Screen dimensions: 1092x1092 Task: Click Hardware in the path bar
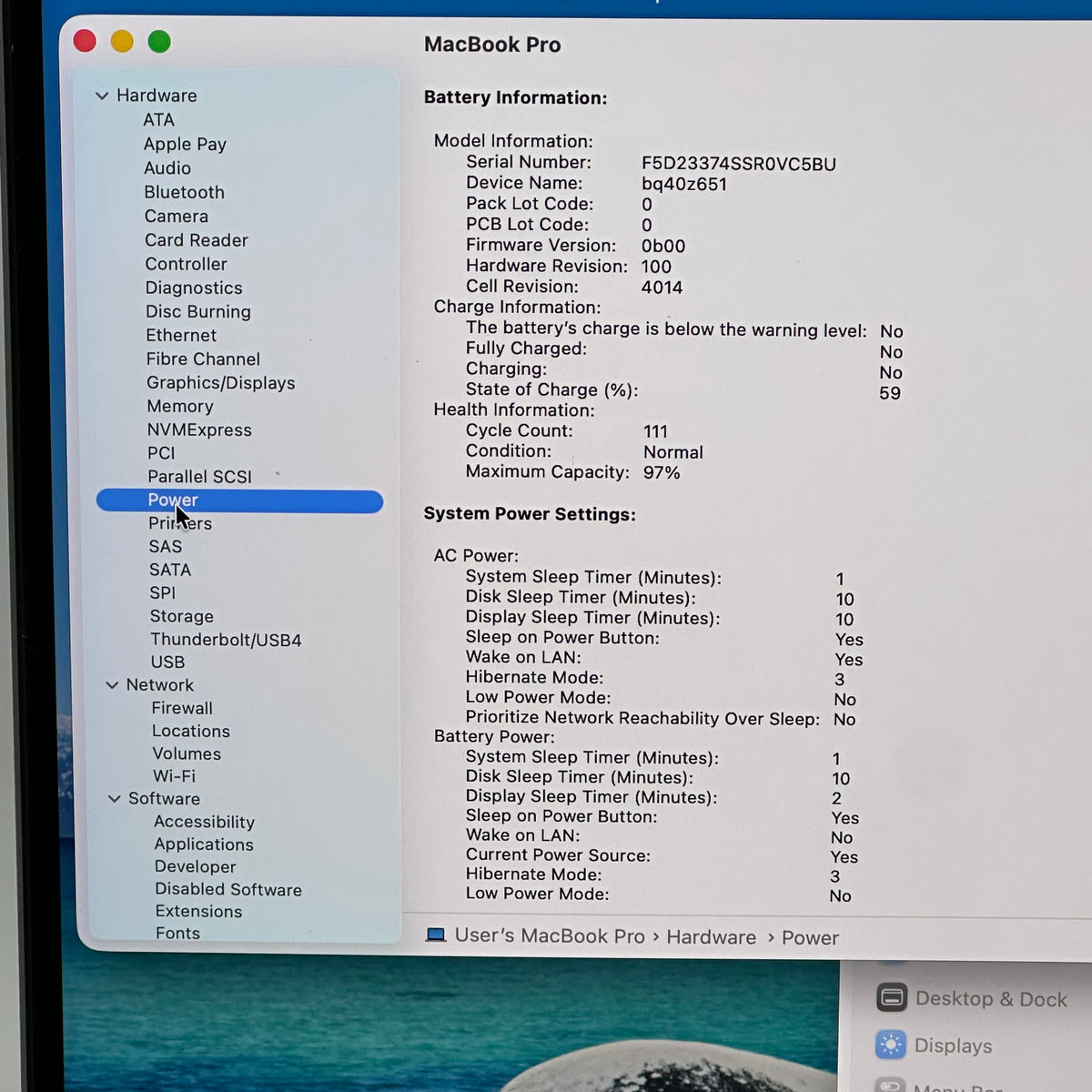711,937
